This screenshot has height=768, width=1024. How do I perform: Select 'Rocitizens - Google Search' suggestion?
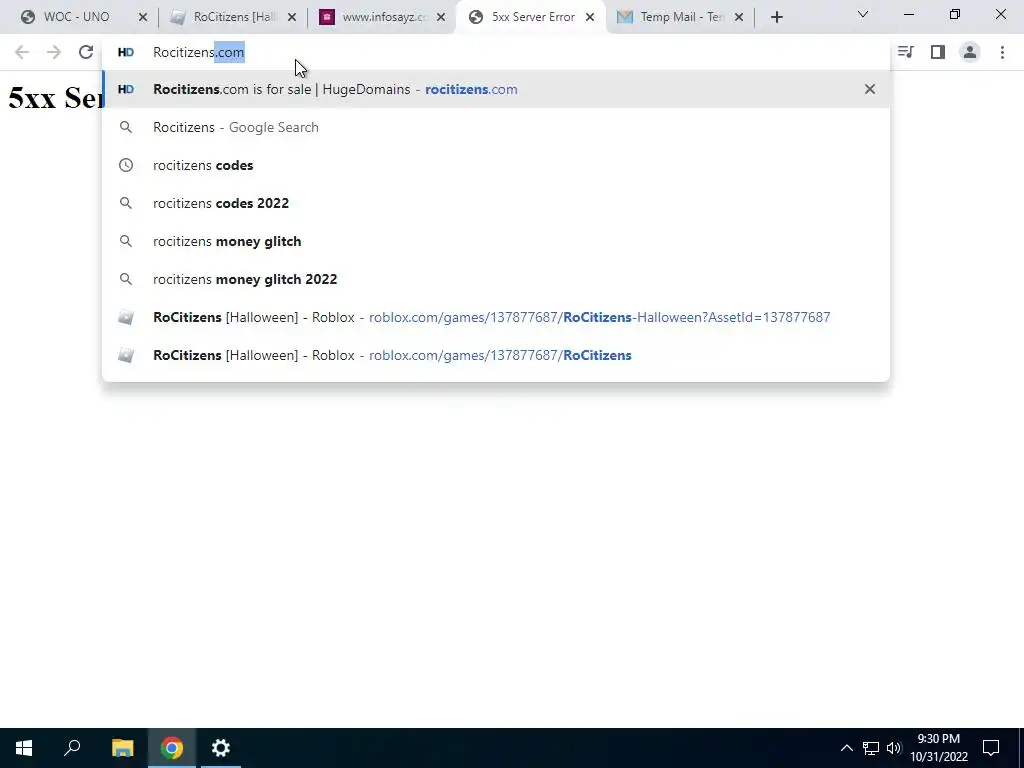[496, 127]
